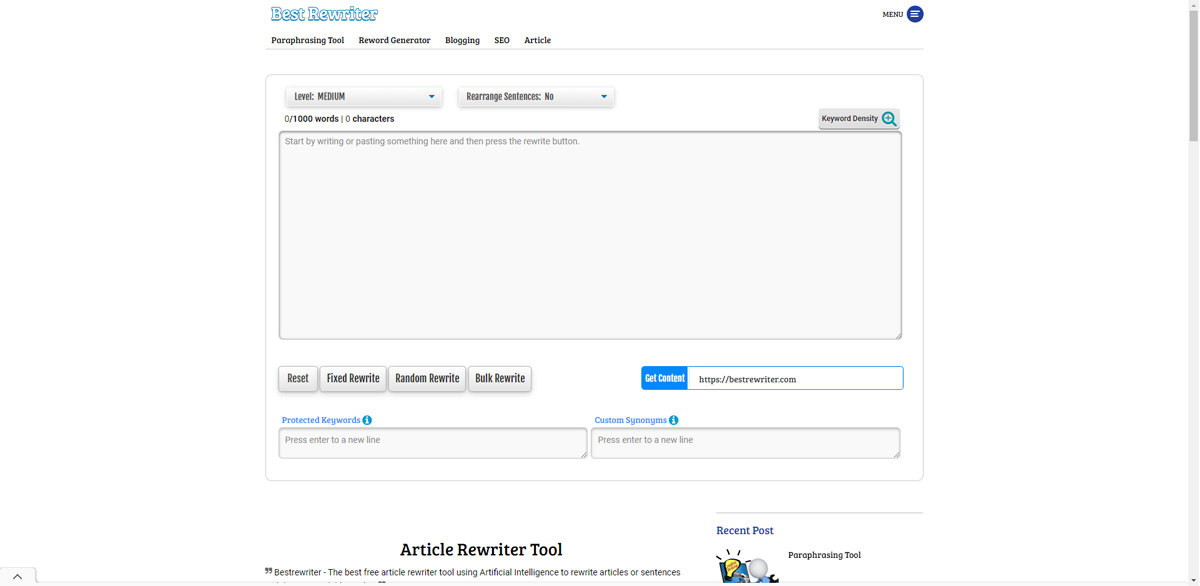Open the Rearrange Sentences dropdown
1200x586 pixels.
(x=536, y=97)
